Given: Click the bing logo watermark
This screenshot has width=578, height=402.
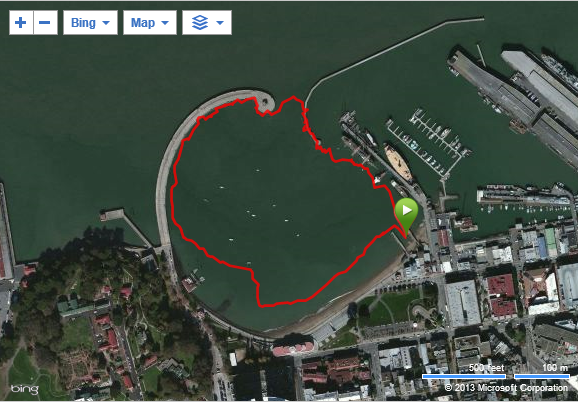Looking at the screenshot, I should pyautogui.click(x=24, y=389).
